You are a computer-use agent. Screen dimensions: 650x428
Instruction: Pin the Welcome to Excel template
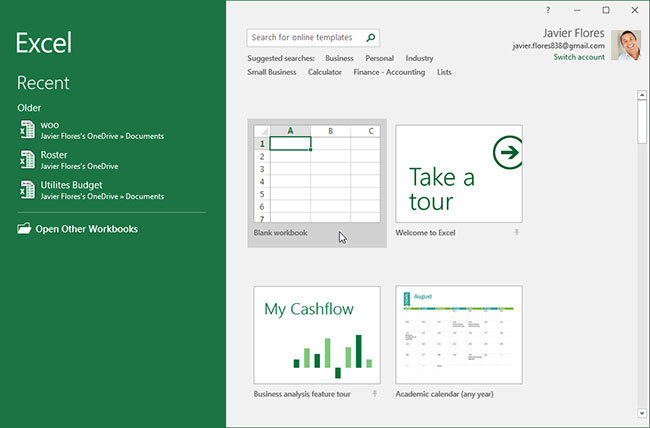pyautogui.click(x=517, y=232)
